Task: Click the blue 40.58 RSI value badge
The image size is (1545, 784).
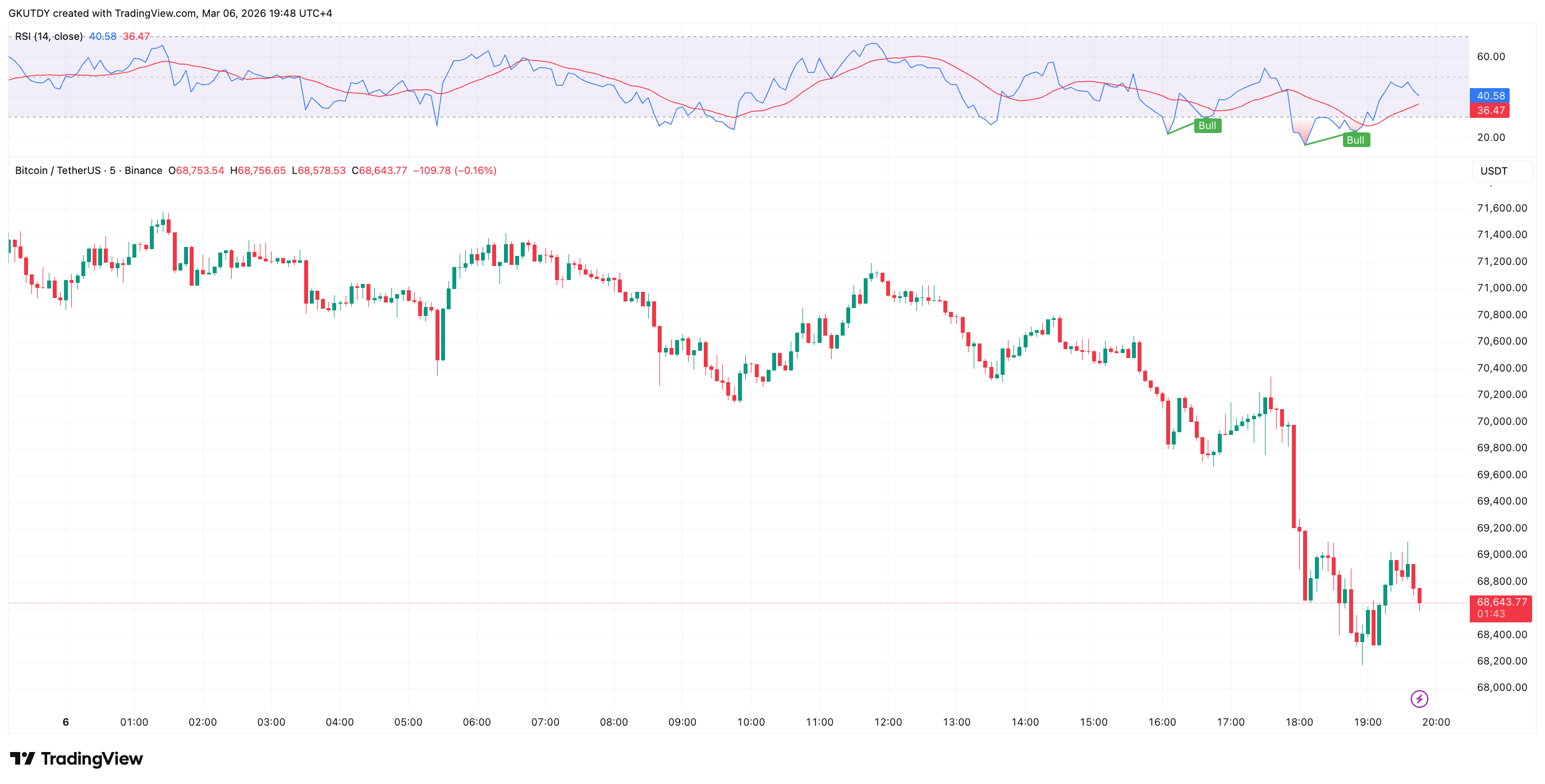Action: (x=1491, y=96)
